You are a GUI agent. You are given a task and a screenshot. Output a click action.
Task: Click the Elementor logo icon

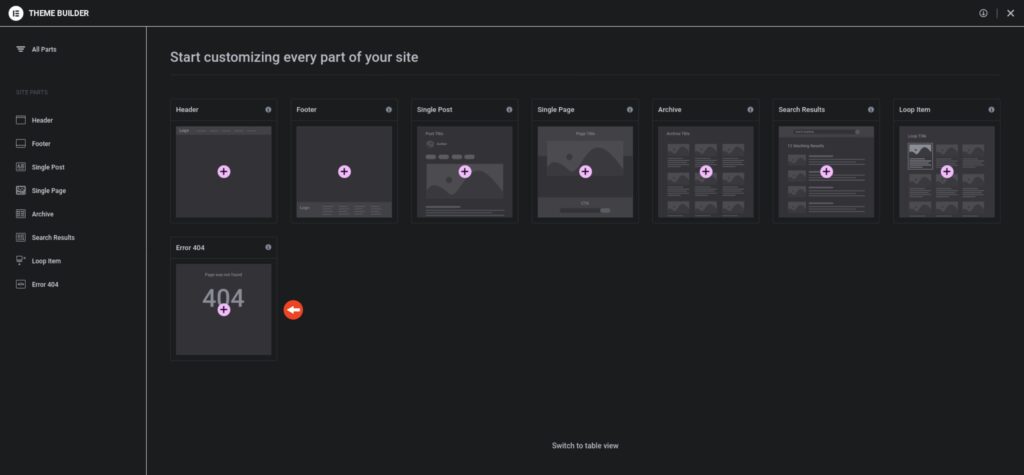click(x=16, y=13)
